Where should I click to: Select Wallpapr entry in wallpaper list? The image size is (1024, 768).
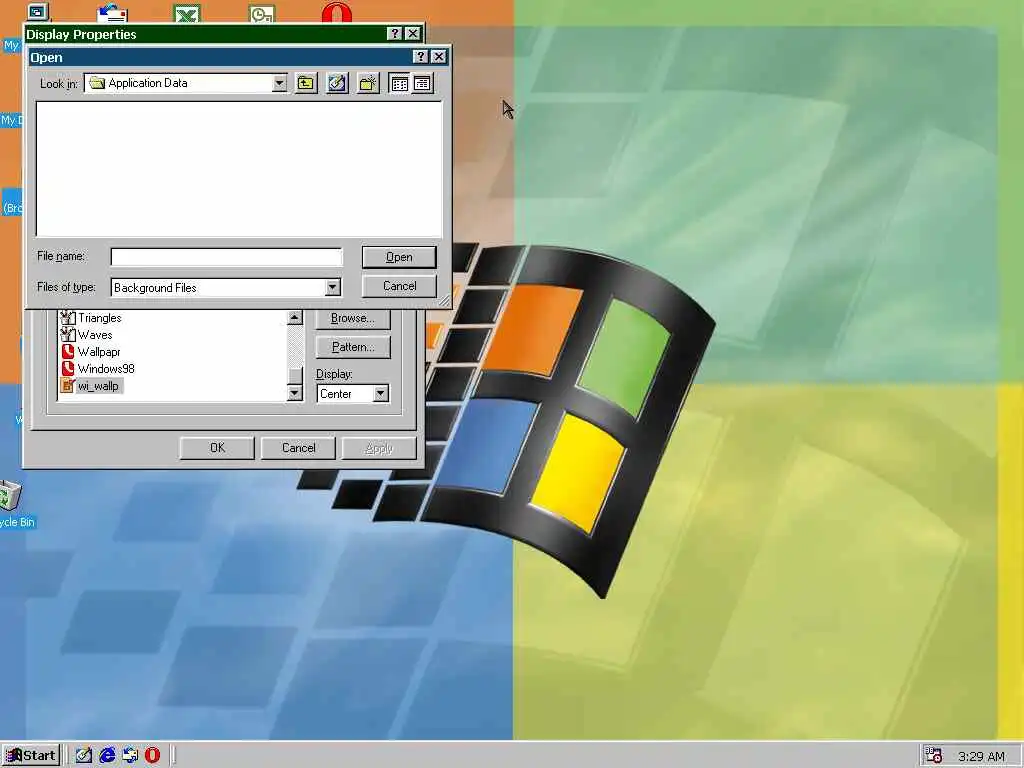[x=99, y=352]
